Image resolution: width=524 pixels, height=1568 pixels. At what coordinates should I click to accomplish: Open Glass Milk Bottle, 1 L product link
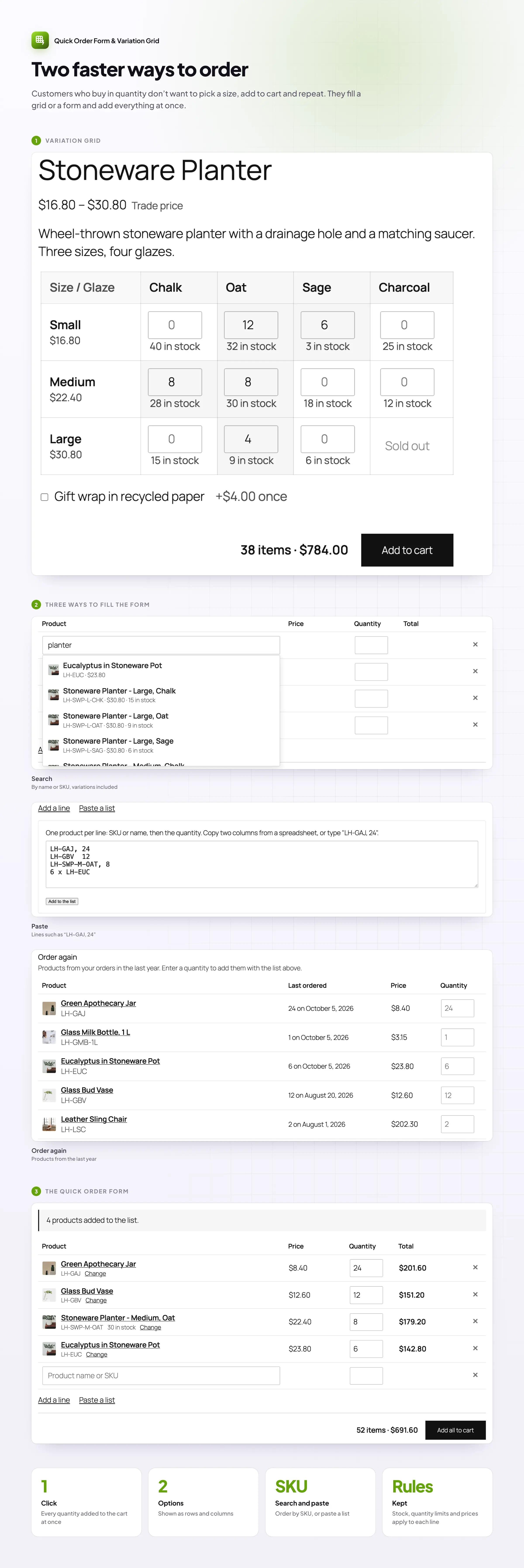pos(96,1032)
